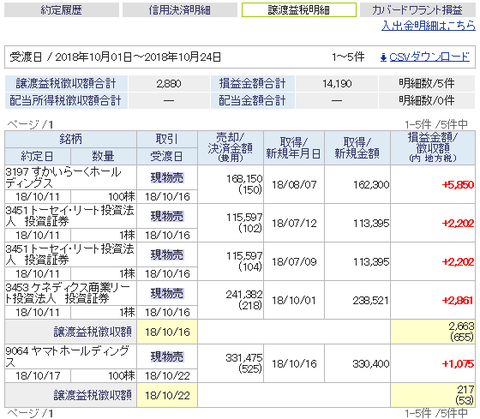Click the 譲渡益税徴収額合計 label
The image size is (480, 419).
(66, 83)
